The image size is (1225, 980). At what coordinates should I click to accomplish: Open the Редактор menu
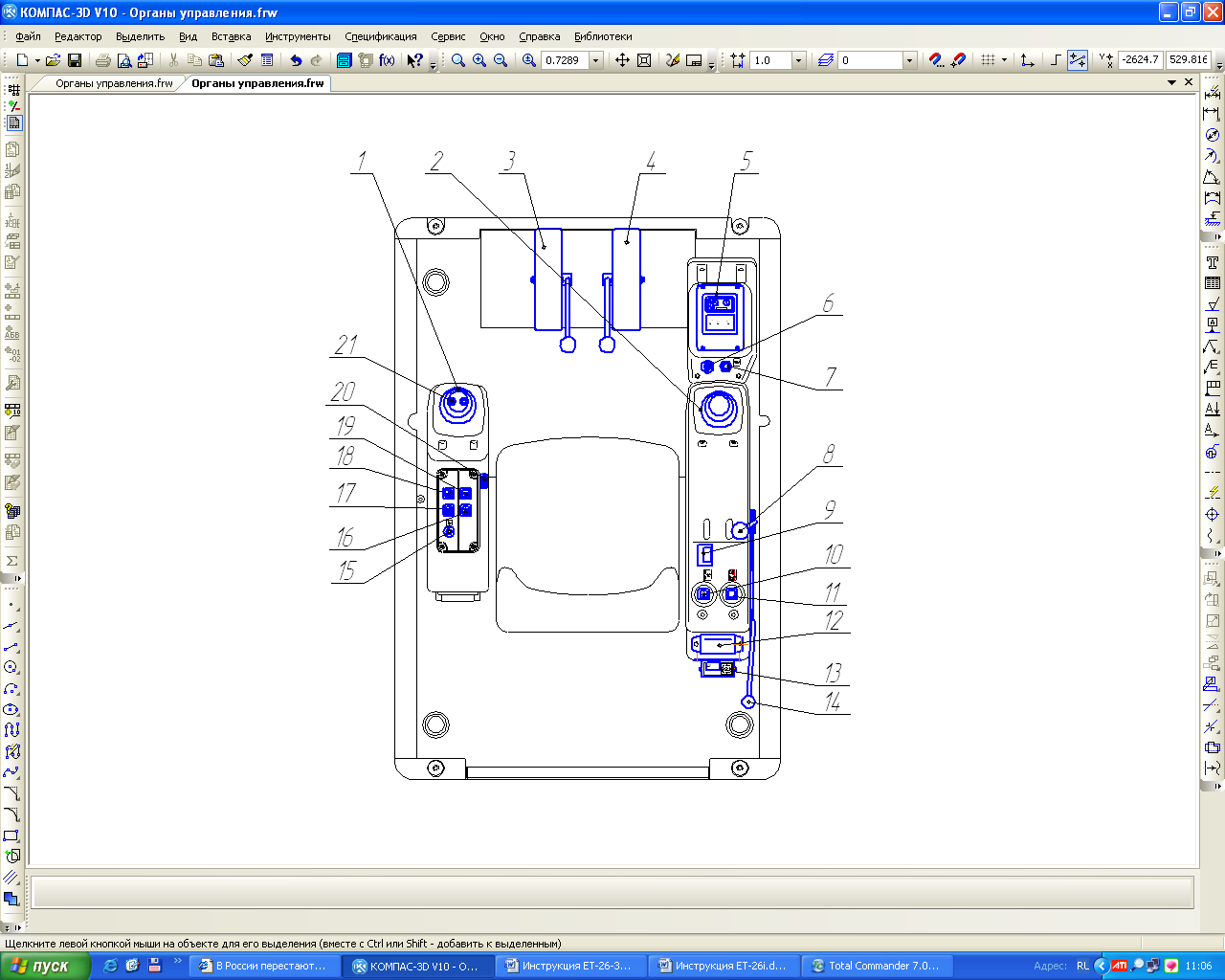78,36
